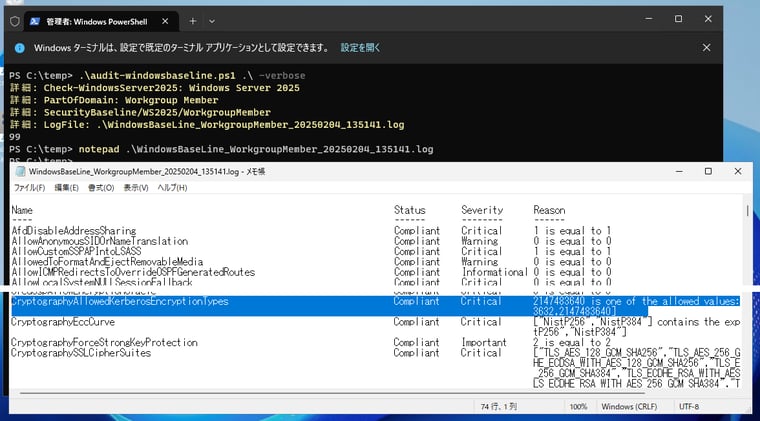The height and width of the screenshot is (421, 760).
Task: Open the new tab profile dropdown
Action: coord(212,21)
